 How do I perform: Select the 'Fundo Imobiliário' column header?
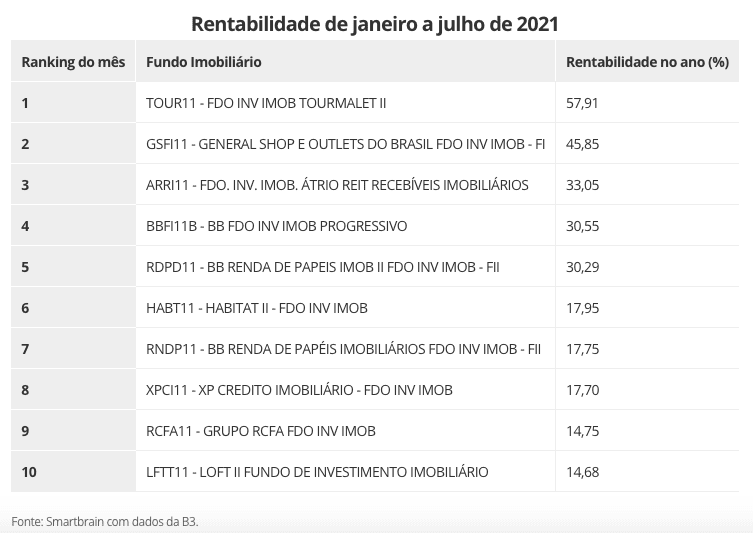point(204,62)
